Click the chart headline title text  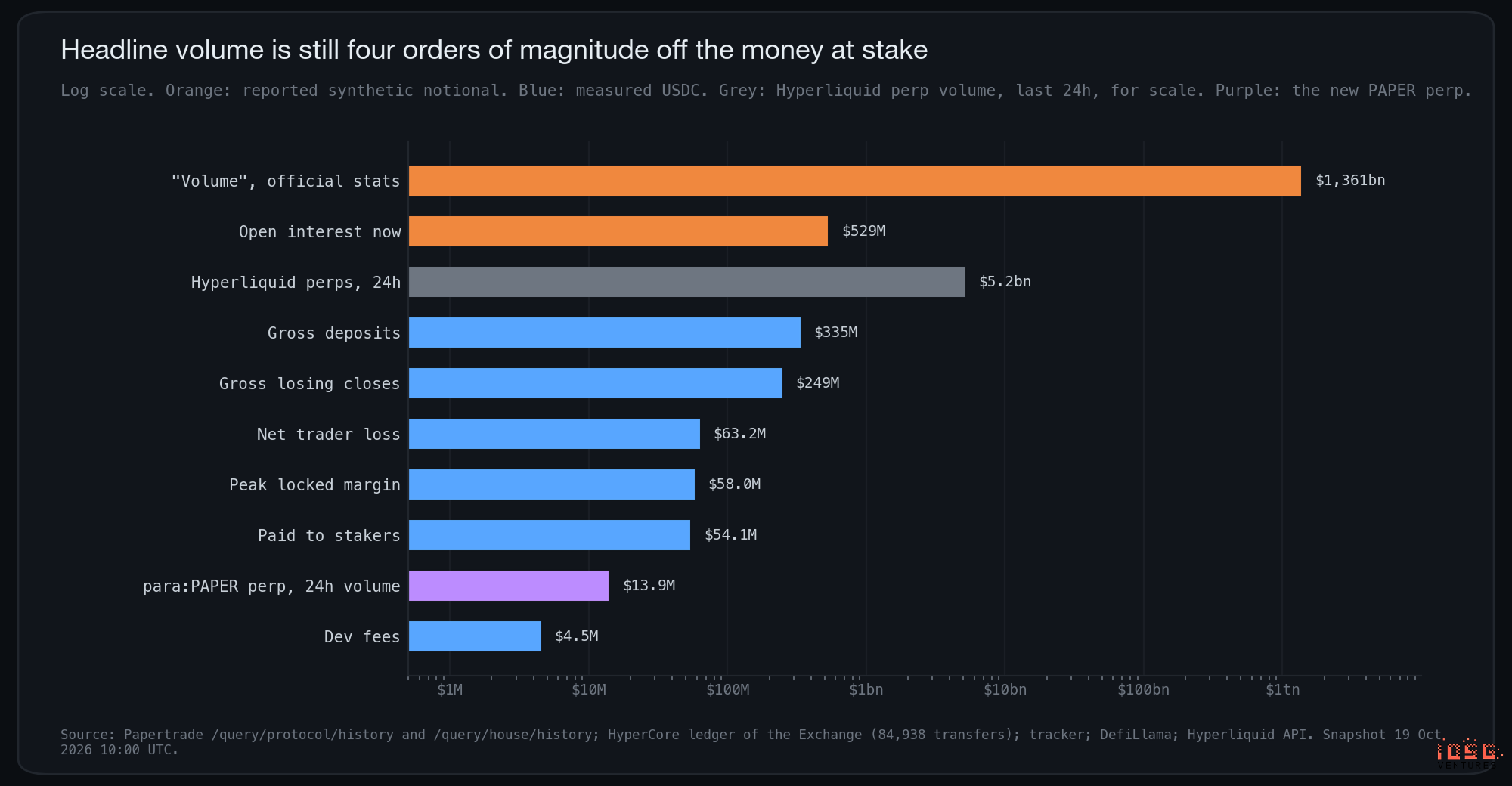pyautogui.click(x=494, y=50)
